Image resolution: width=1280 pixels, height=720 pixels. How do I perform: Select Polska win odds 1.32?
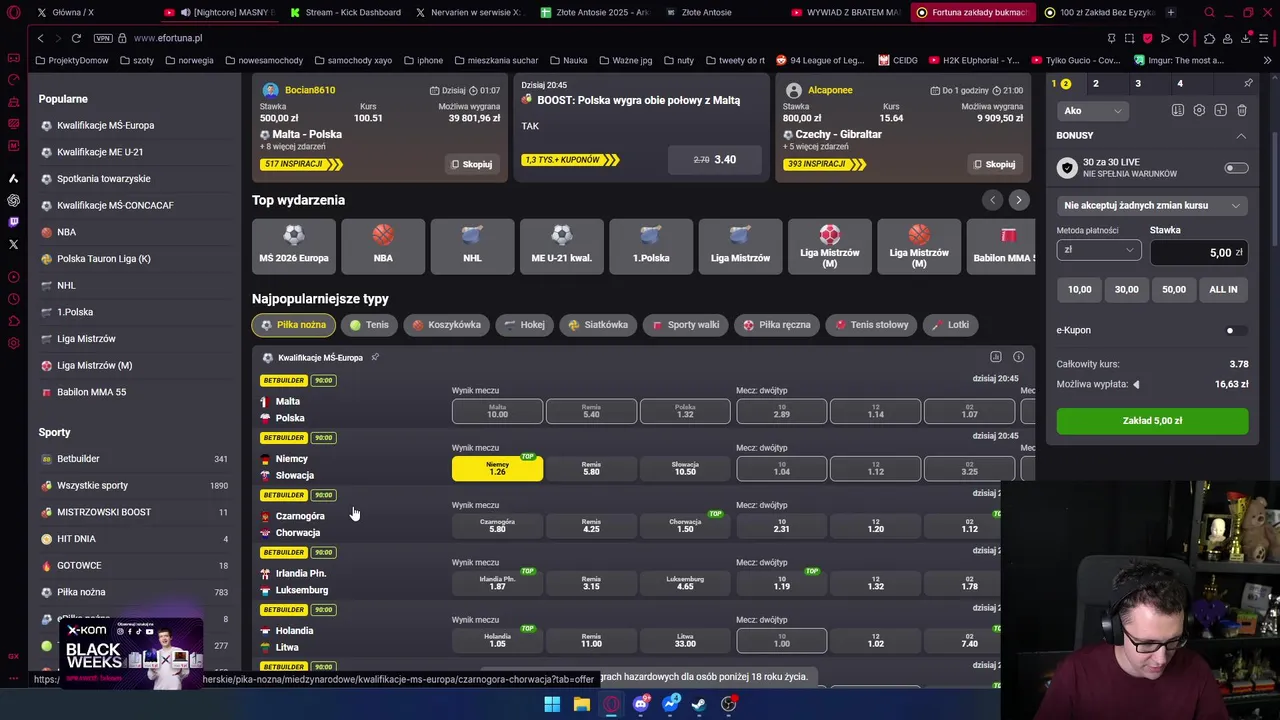tap(685, 411)
